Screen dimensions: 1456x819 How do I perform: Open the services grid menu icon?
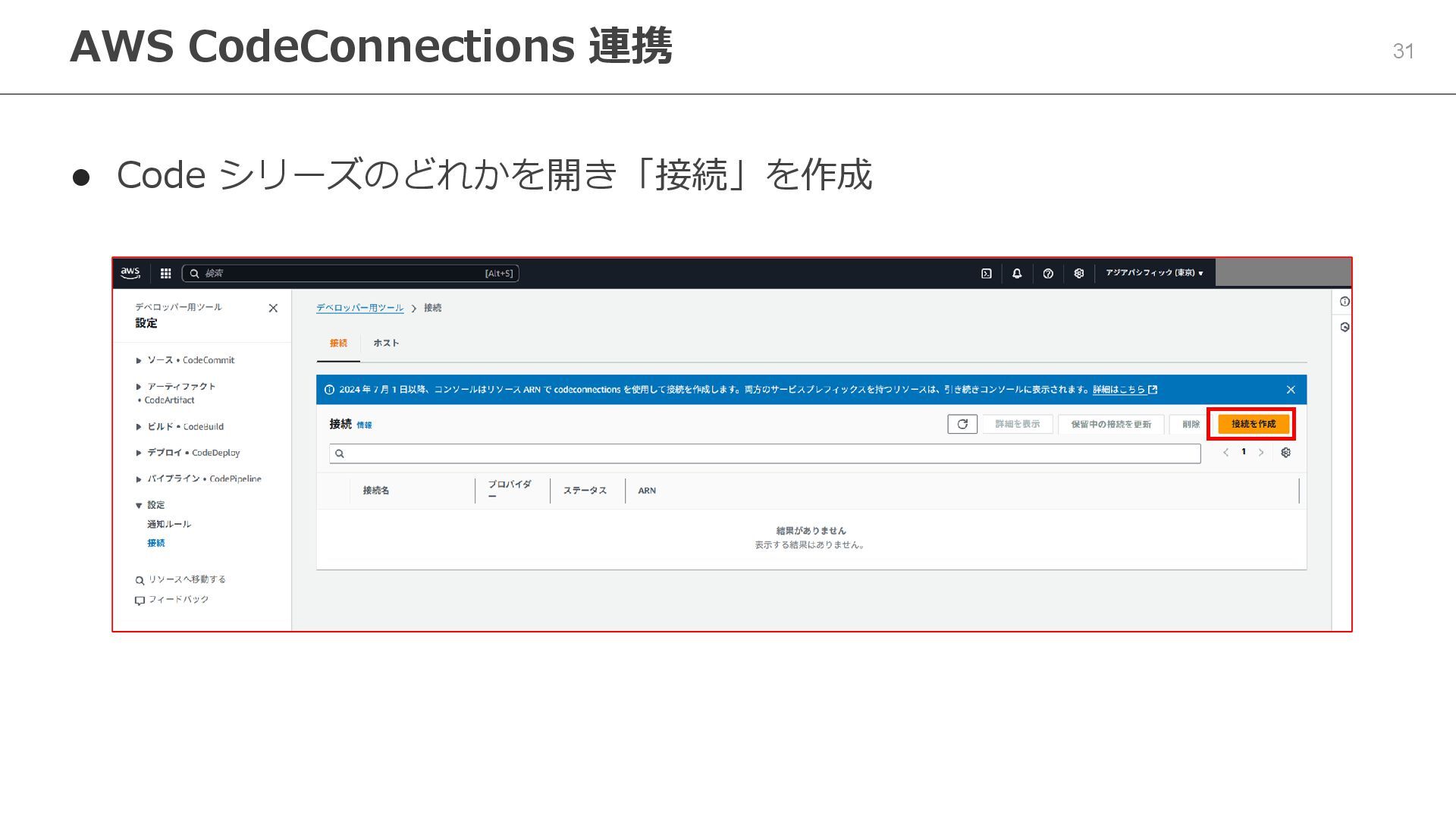[x=165, y=273]
